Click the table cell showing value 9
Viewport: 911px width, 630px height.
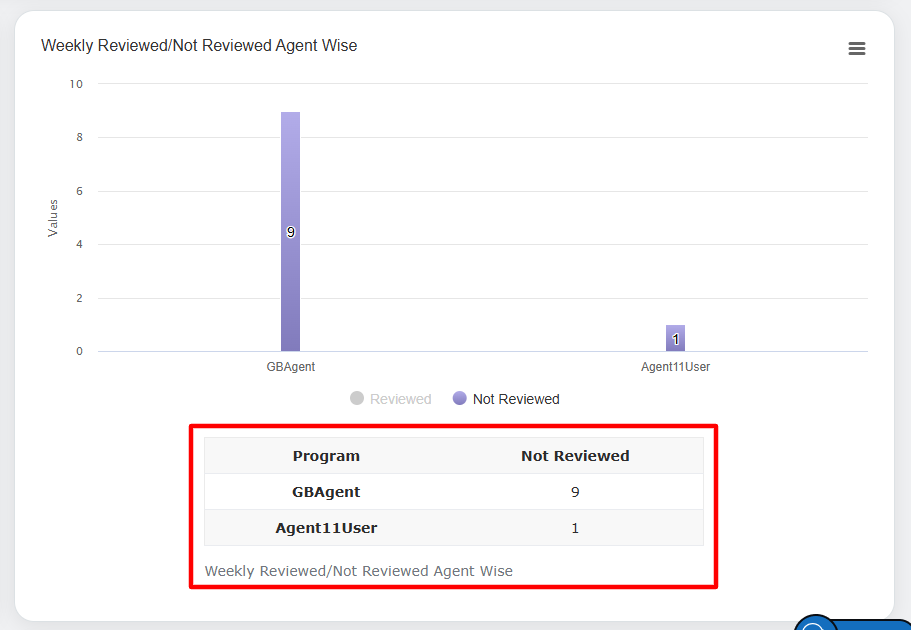coord(575,492)
